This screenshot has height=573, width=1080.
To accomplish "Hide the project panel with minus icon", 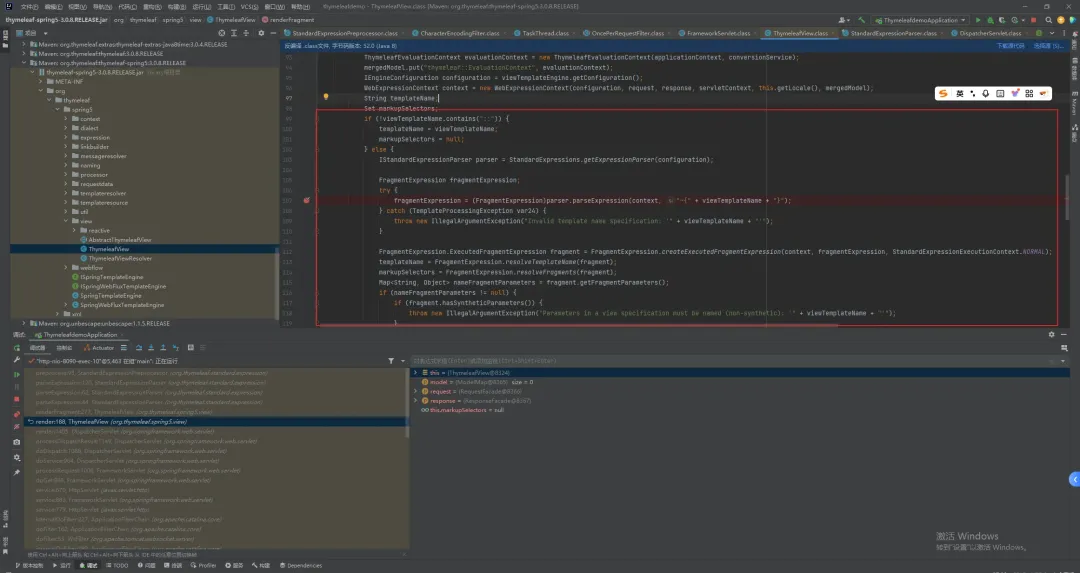I will [x=273, y=33].
